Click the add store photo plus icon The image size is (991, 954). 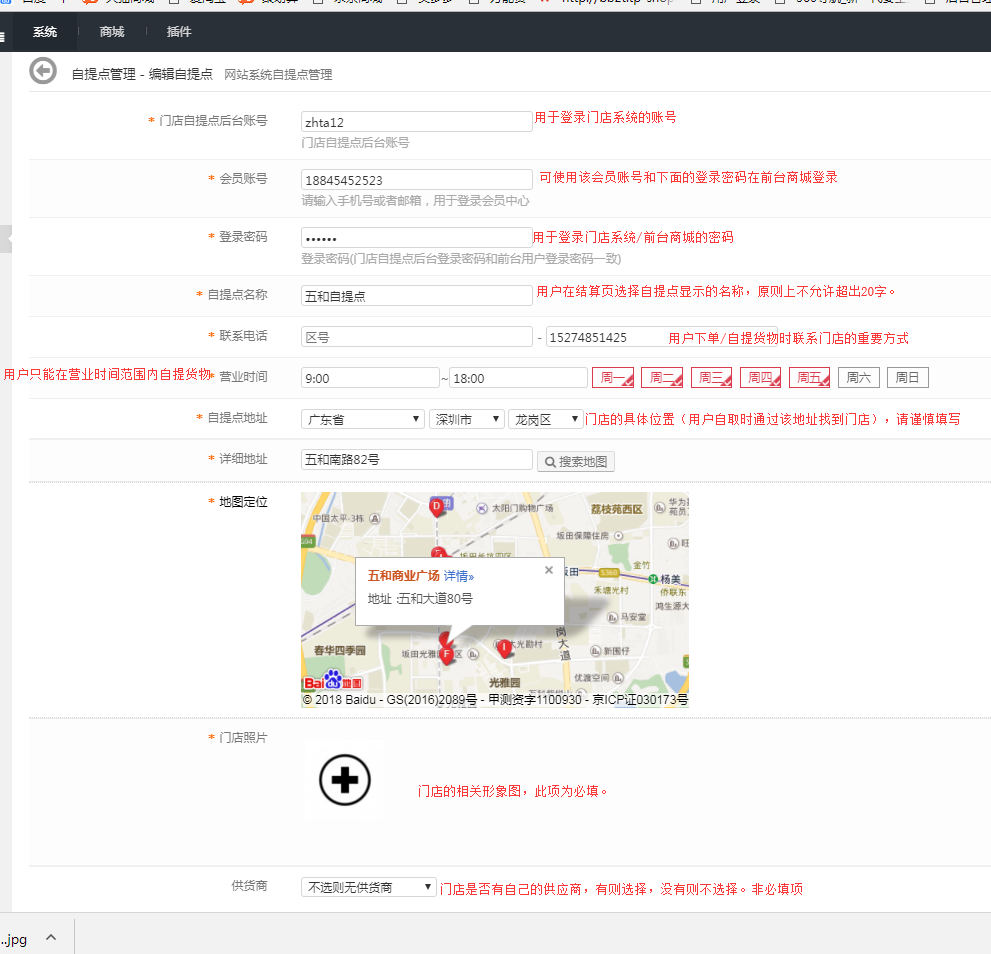coord(344,779)
